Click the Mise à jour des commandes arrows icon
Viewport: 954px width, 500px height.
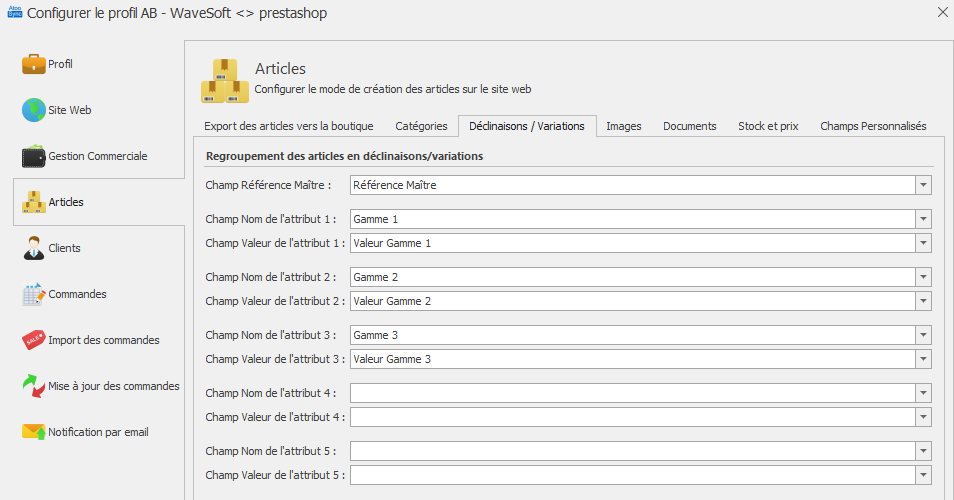coord(33,386)
